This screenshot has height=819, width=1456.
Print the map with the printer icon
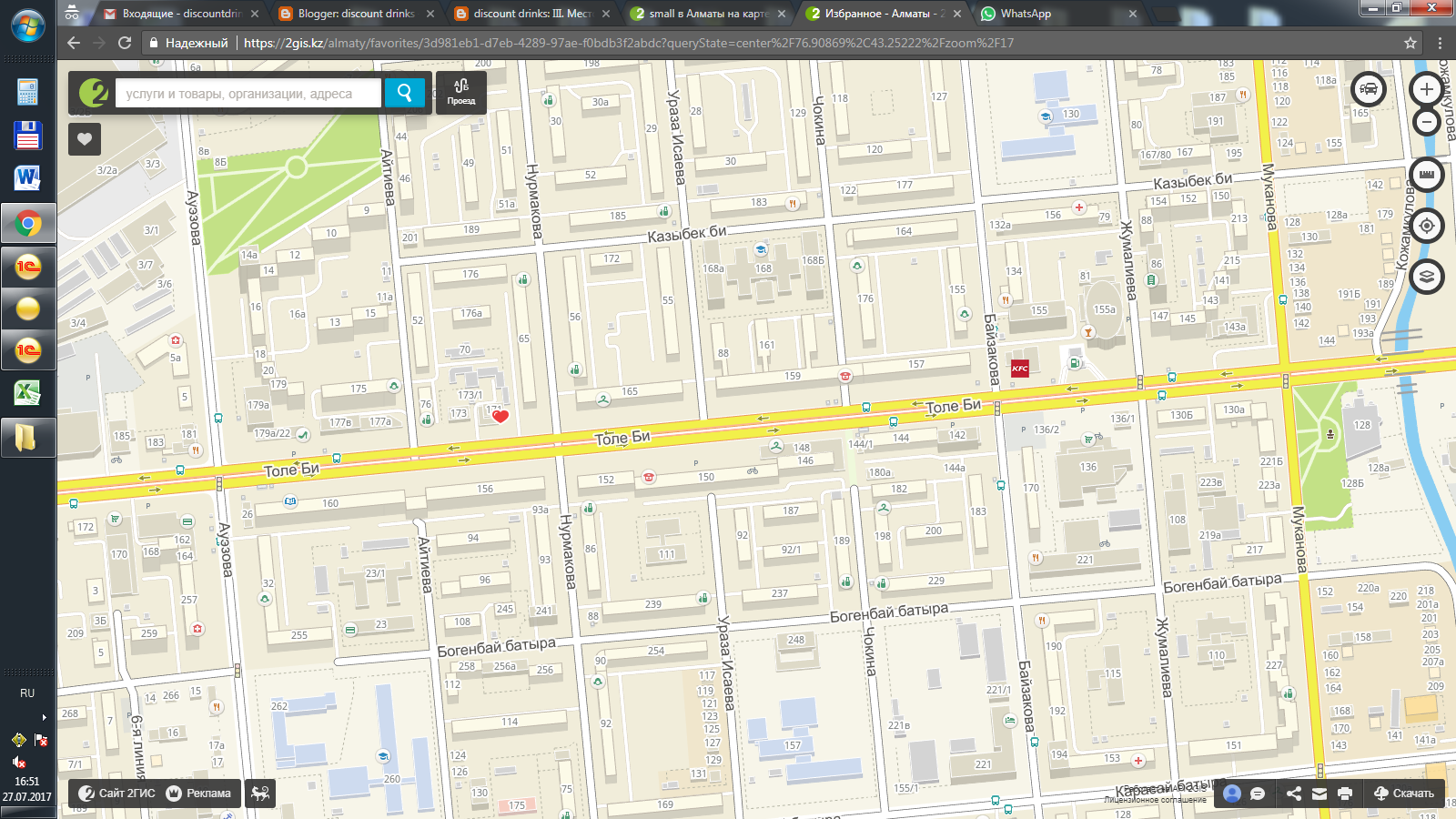pos(1345,794)
